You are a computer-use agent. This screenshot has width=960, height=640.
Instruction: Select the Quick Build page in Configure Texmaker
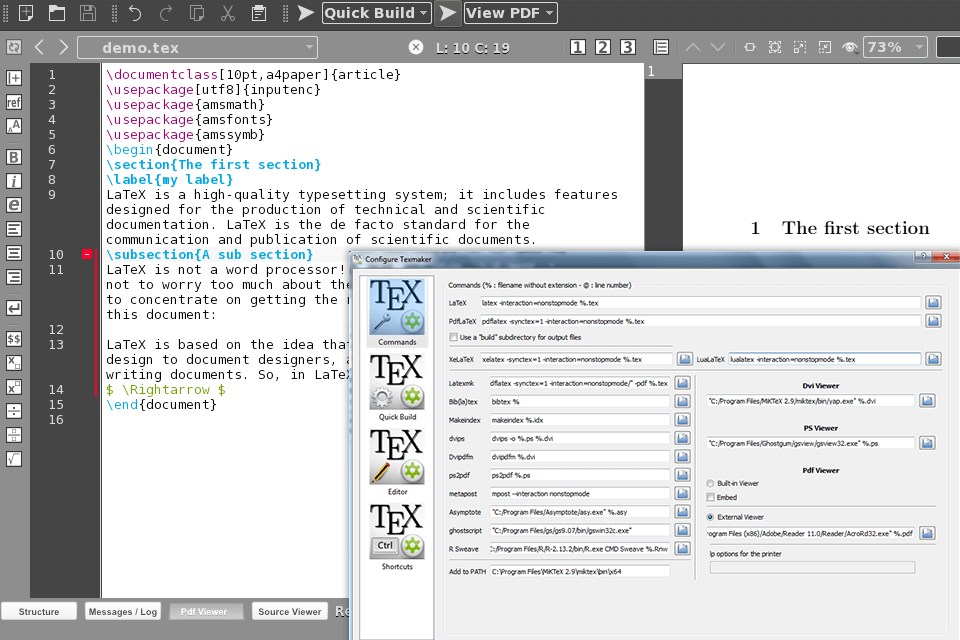pyautogui.click(x=397, y=387)
